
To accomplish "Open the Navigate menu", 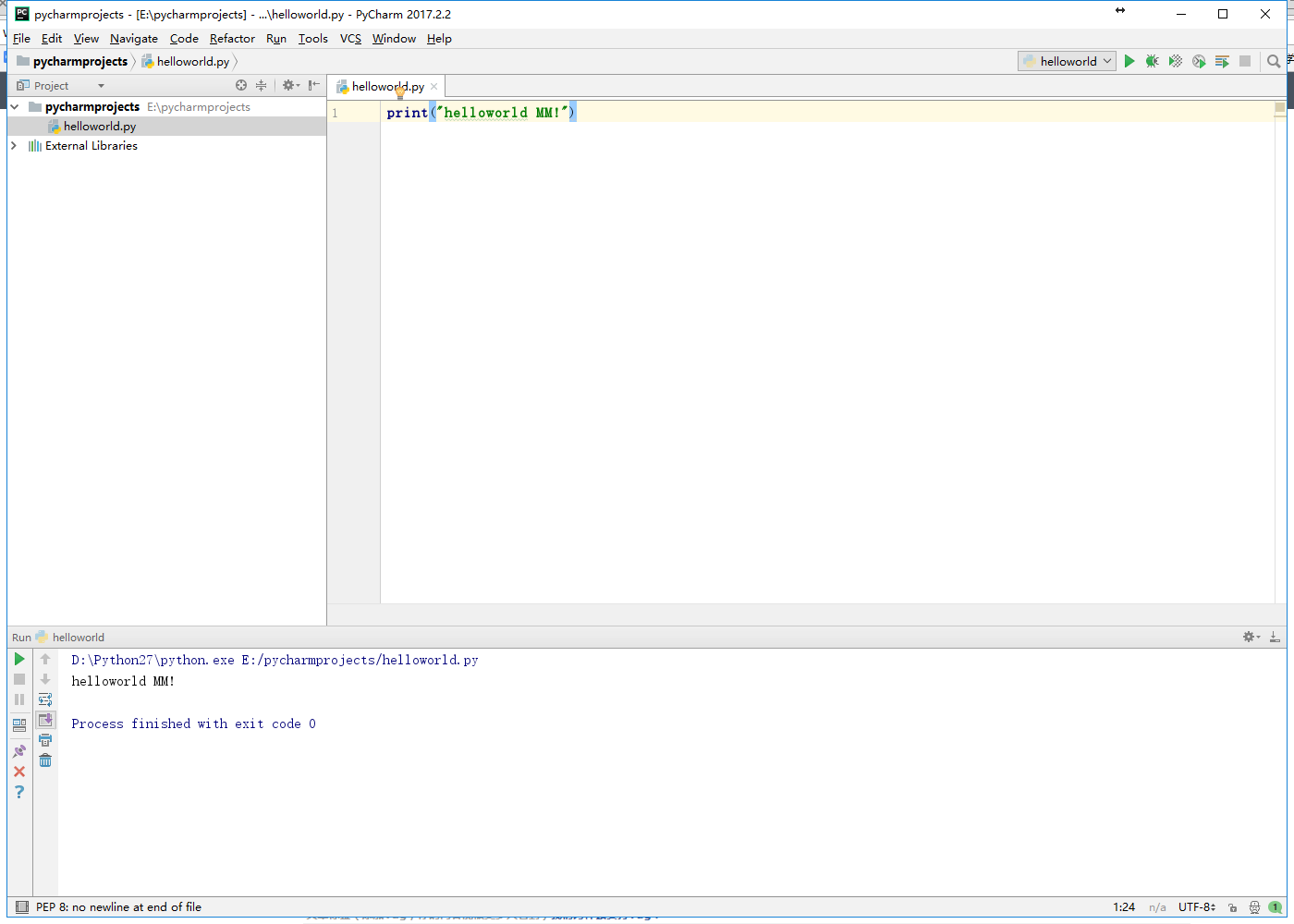I will click(x=134, y=39).
